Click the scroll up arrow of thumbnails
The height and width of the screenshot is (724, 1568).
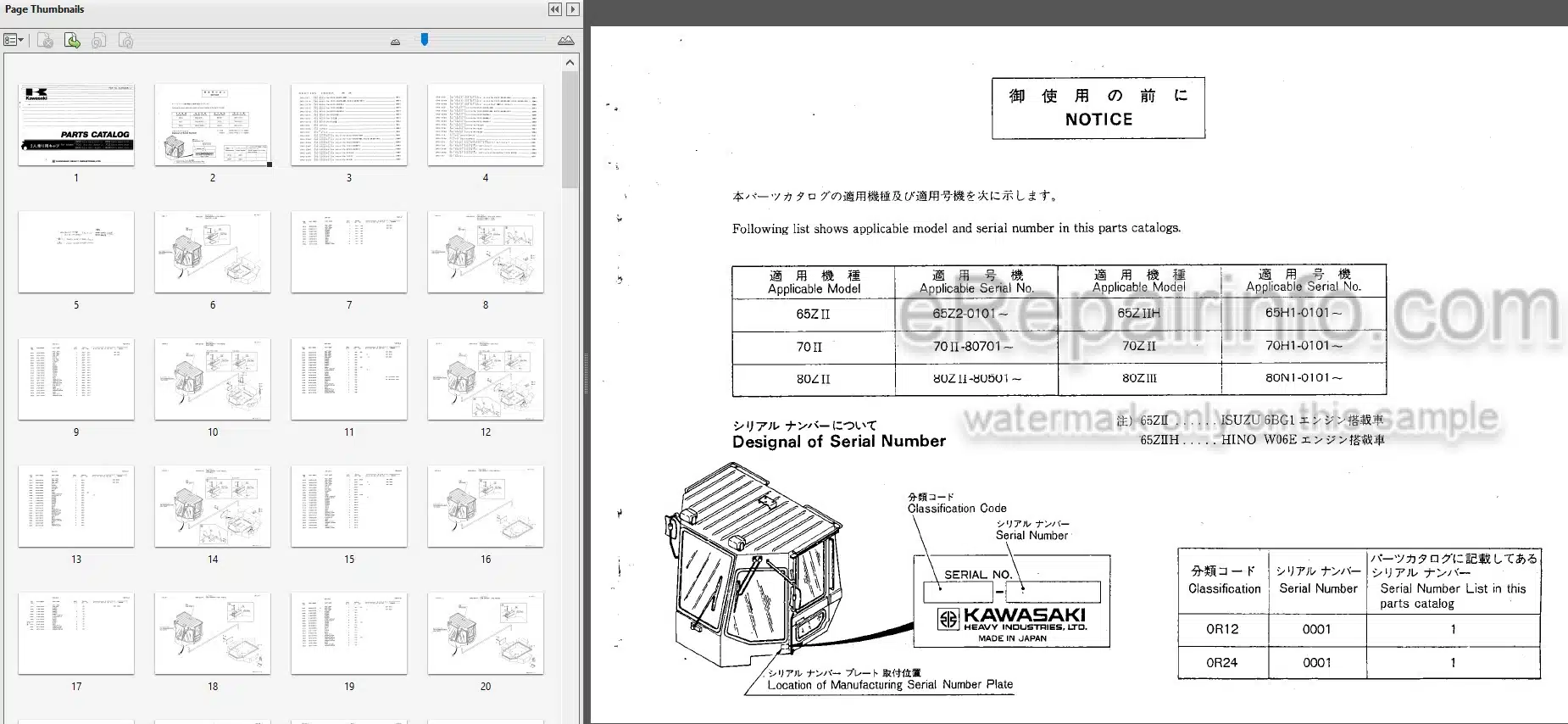tap(570, 62)
